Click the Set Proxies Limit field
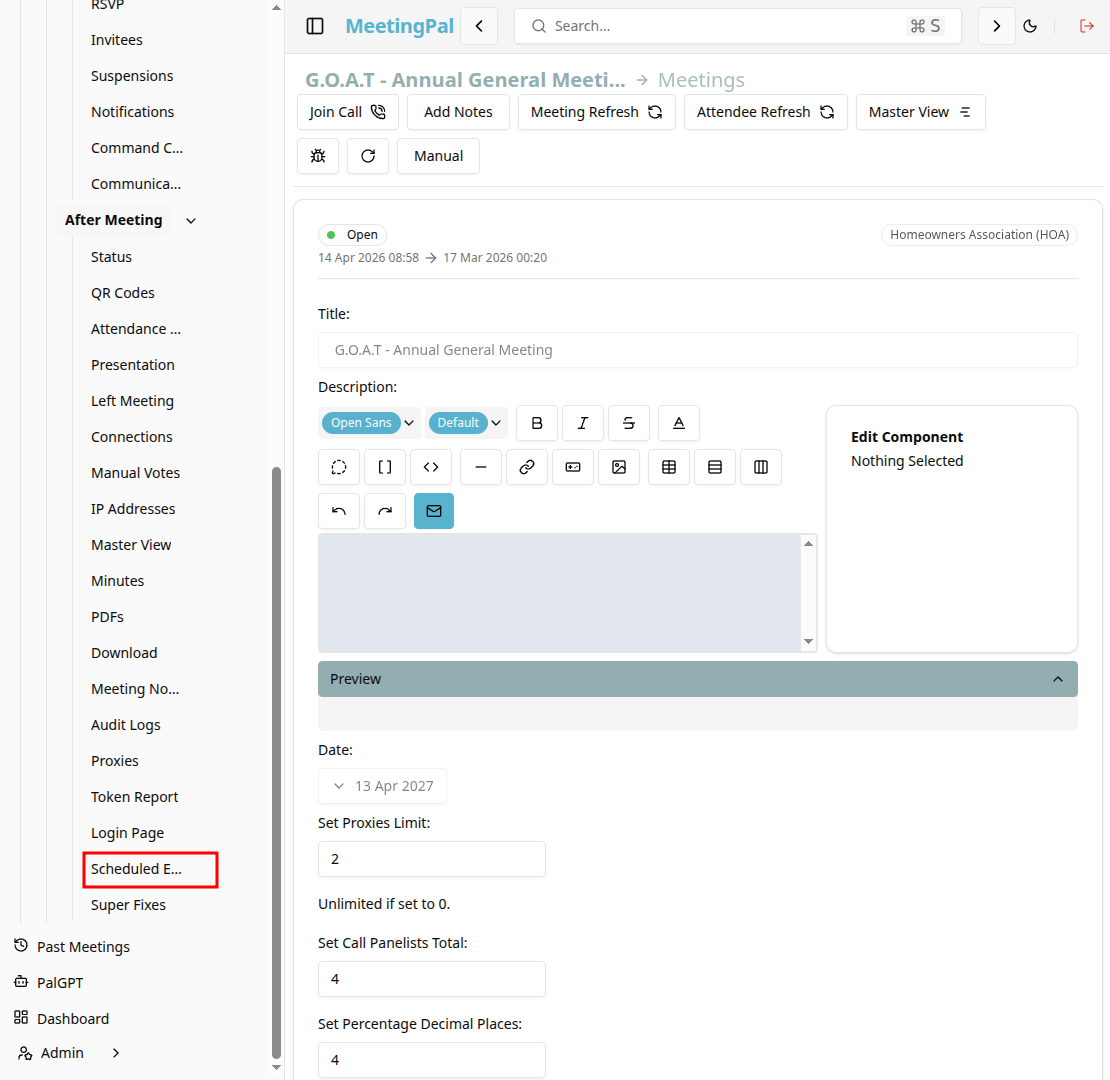Image resolution: width=1110 pixels, height=1080 pixels. tap(432, 859)
